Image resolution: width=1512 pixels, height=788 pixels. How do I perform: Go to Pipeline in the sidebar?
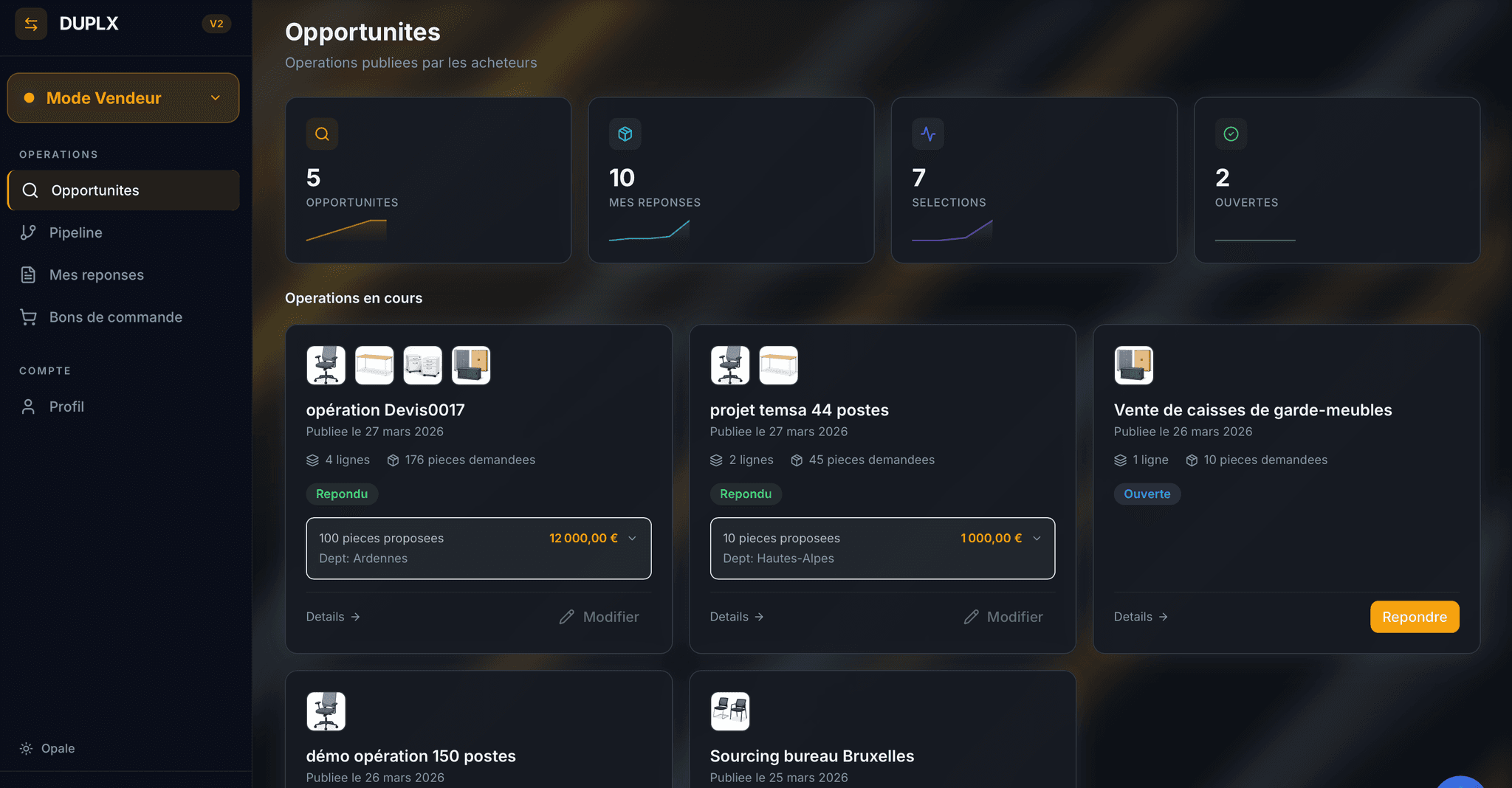[x=75, y=232]
